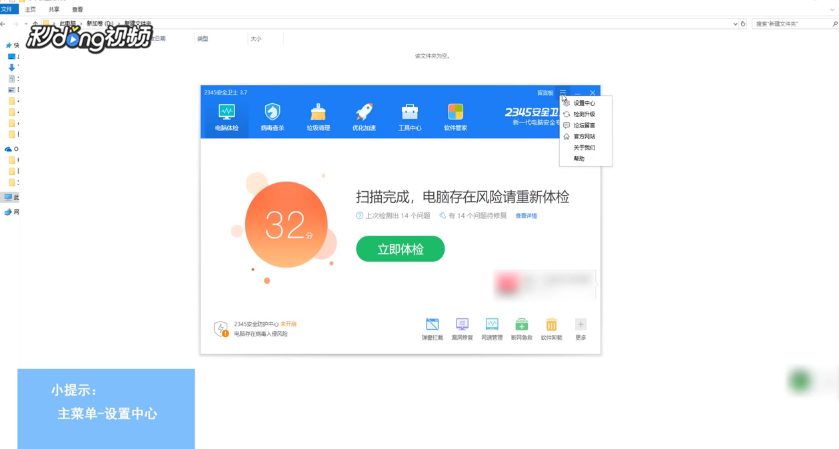Click 电脑存在病毒入侵风险 warning text
Viewport: 839px width, 449px height.
261,334
